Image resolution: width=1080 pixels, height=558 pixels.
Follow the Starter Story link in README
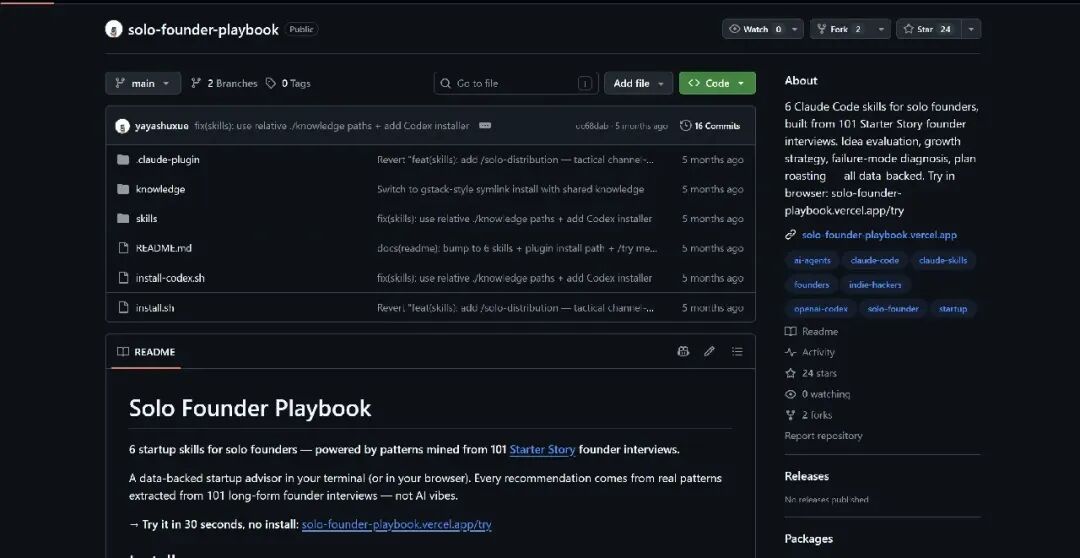(x=542, y=450)
